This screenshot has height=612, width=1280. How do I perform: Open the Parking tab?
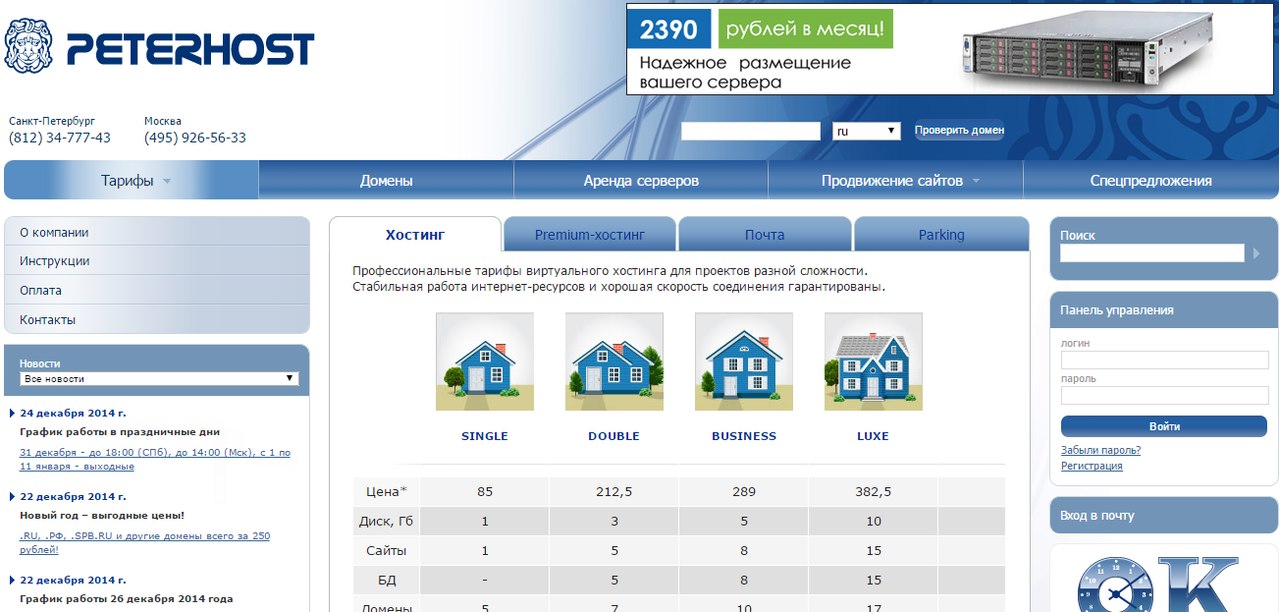(941, 235)
